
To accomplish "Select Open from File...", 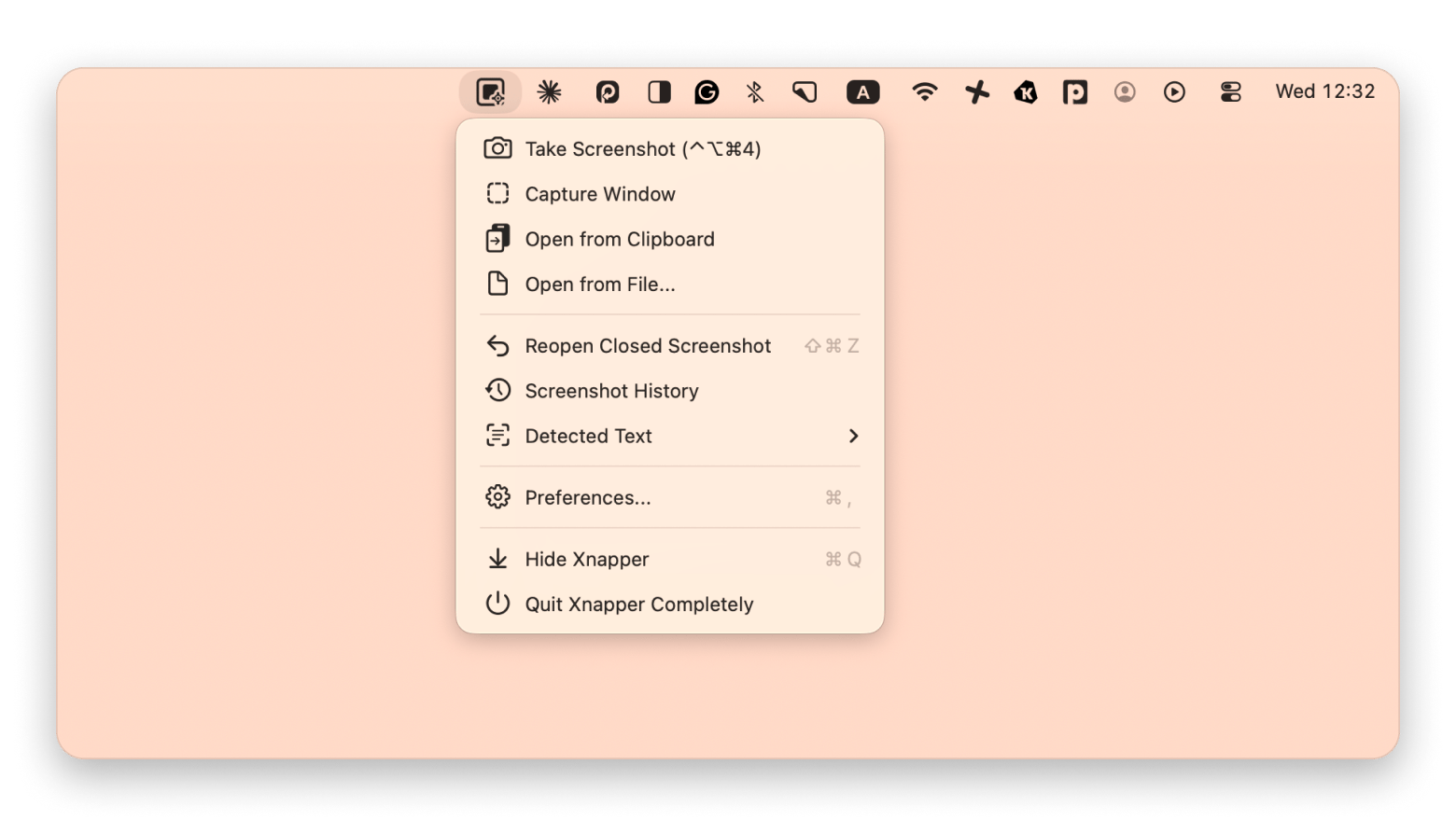I will click(x=670, y=284).
